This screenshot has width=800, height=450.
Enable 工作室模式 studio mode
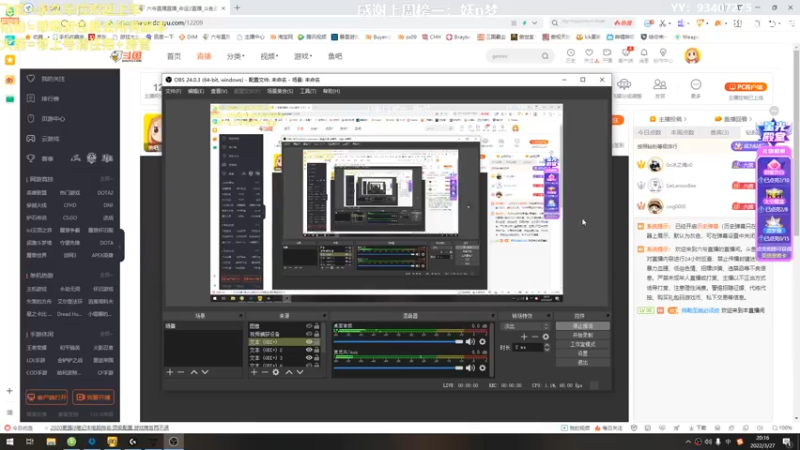pos(582,344)
